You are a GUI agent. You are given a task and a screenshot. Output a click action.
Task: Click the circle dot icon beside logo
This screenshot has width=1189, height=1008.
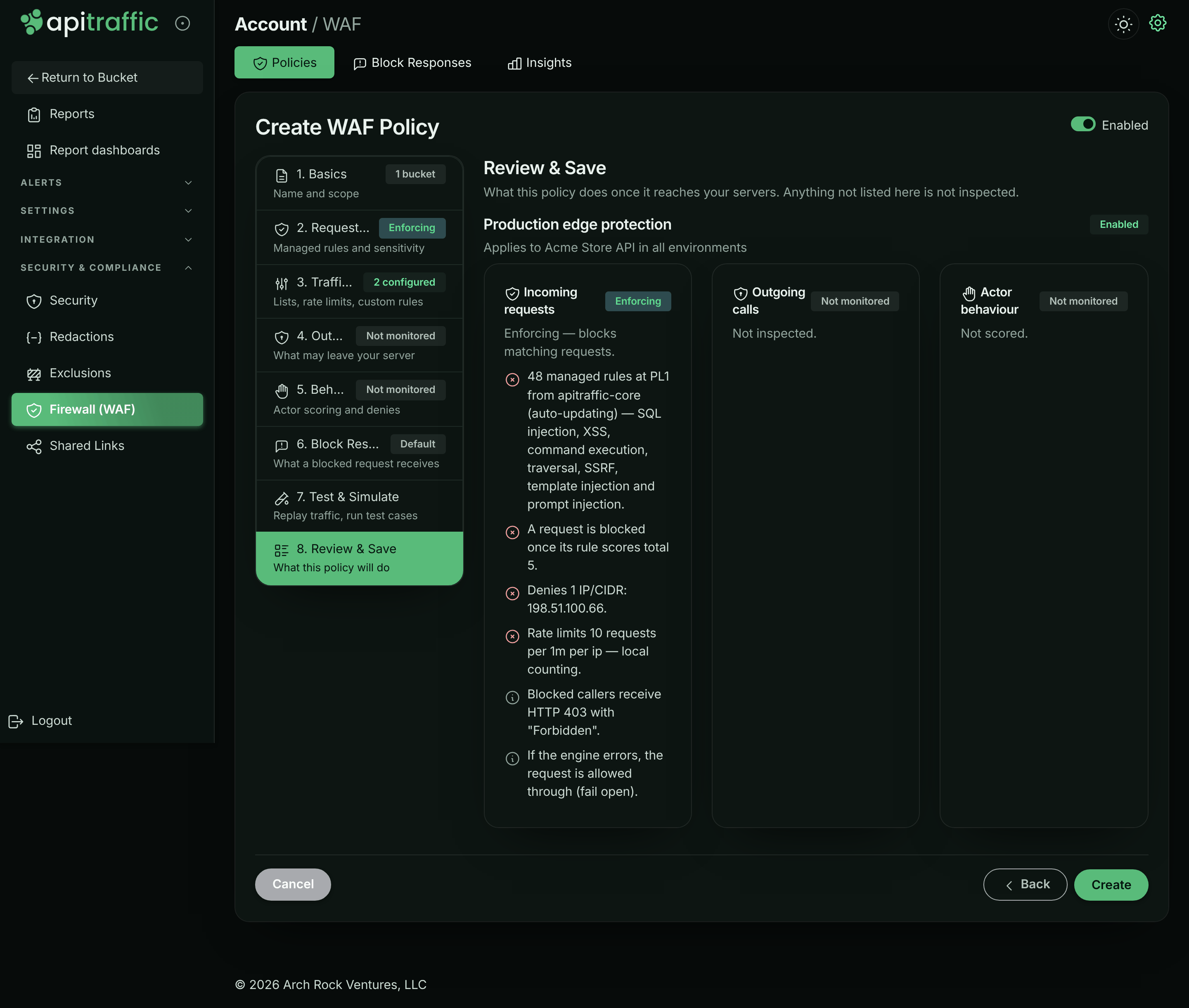click(182, 24)
